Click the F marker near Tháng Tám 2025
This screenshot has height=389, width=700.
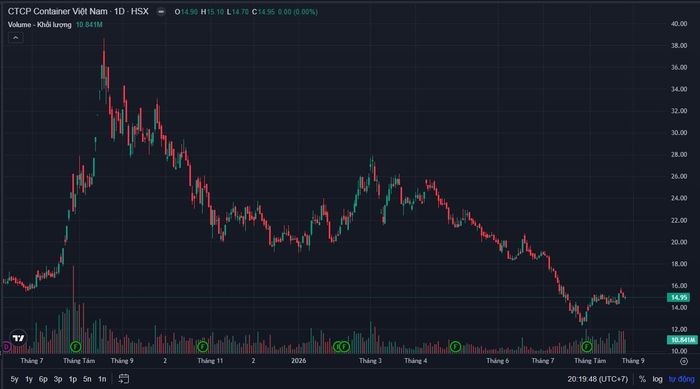pyautogui.click(x=76, y=346)
